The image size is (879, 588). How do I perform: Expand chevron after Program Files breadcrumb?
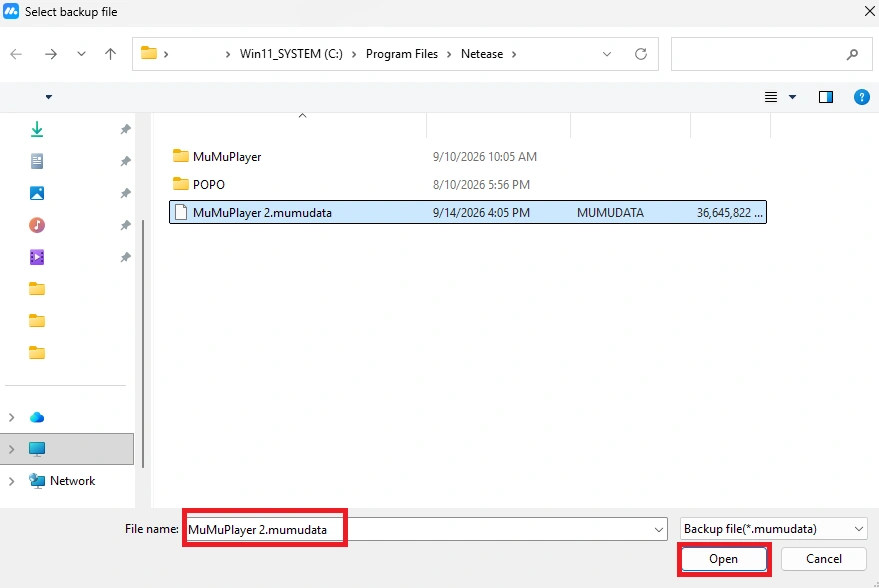point(449,54)
